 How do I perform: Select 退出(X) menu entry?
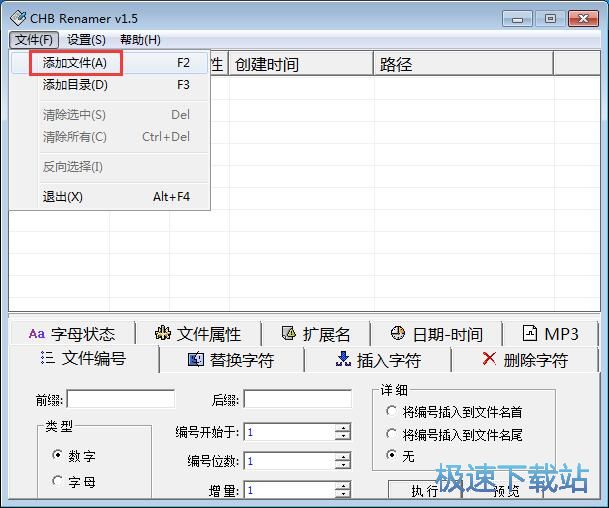[110, 197]
